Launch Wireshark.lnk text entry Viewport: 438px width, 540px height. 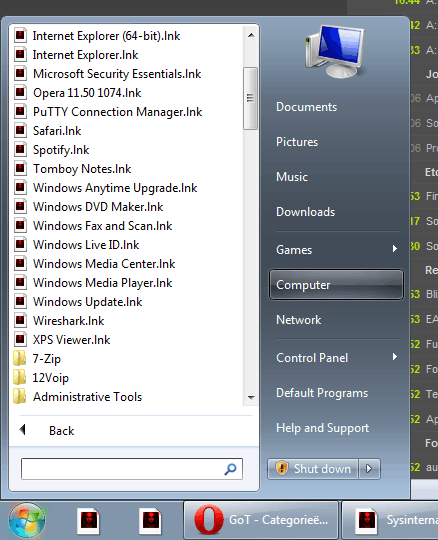(x=69, y=321)
